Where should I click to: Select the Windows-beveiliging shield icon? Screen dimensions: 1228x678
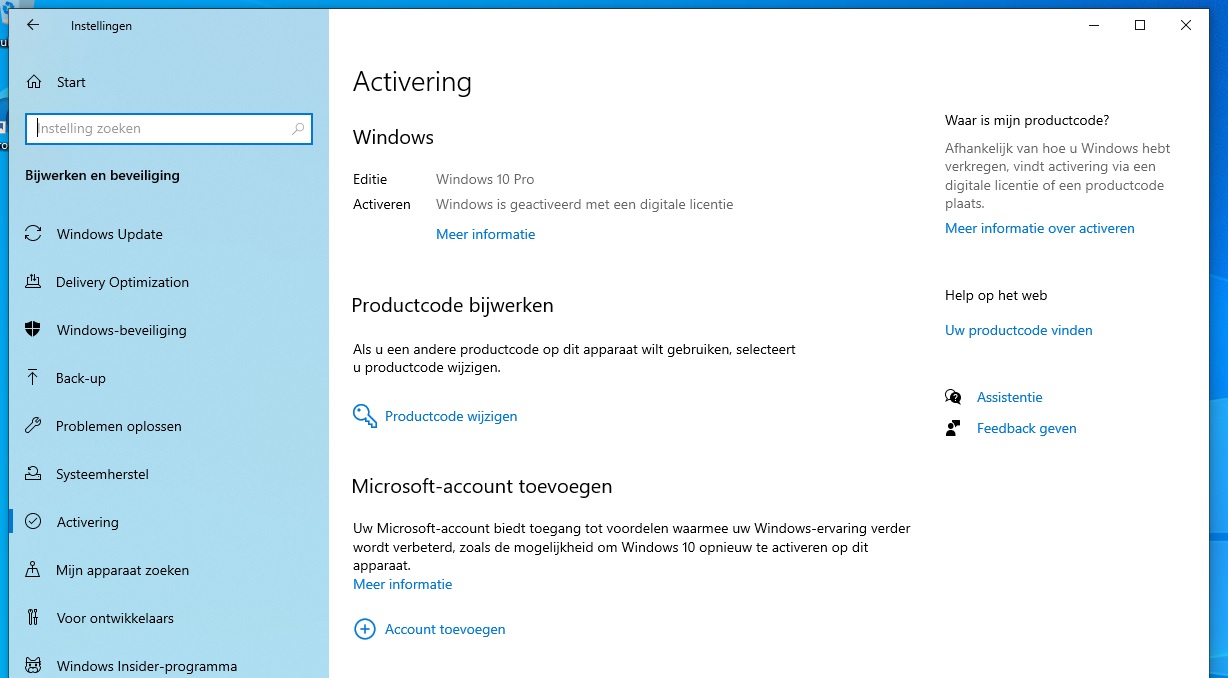(x=33, y=330)
